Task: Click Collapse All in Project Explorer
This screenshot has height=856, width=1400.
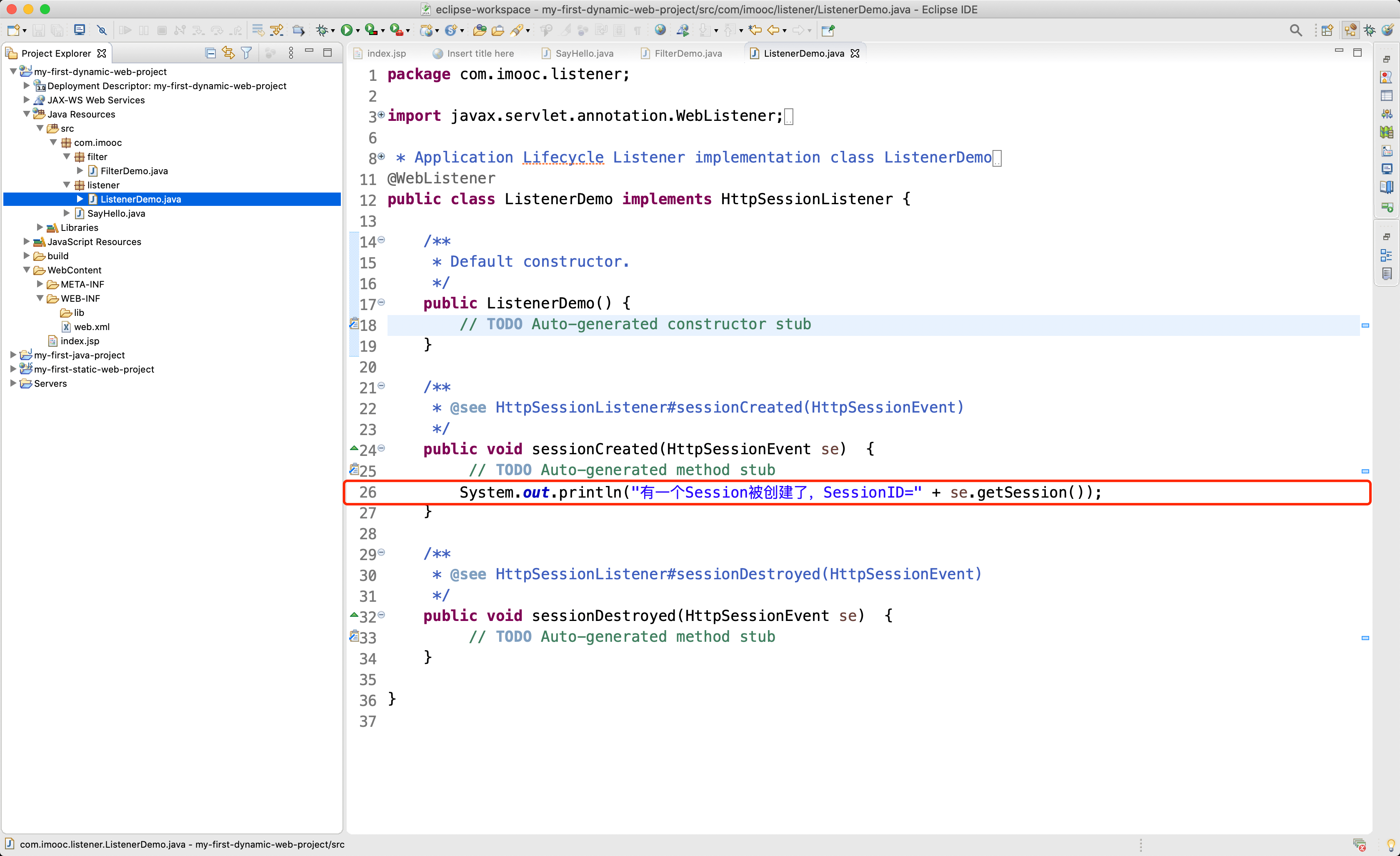Action: pyautogui.click(x=210, y=53)
